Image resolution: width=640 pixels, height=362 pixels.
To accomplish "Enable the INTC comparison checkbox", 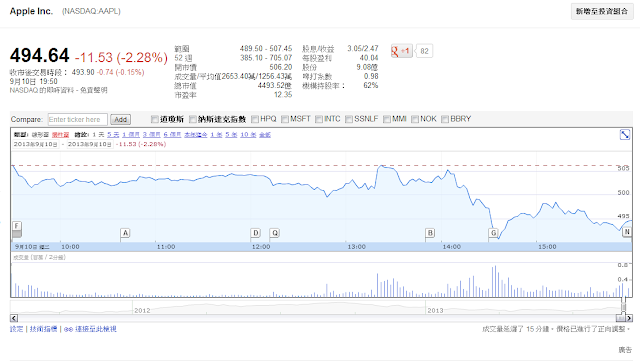I will pos(319,119).
